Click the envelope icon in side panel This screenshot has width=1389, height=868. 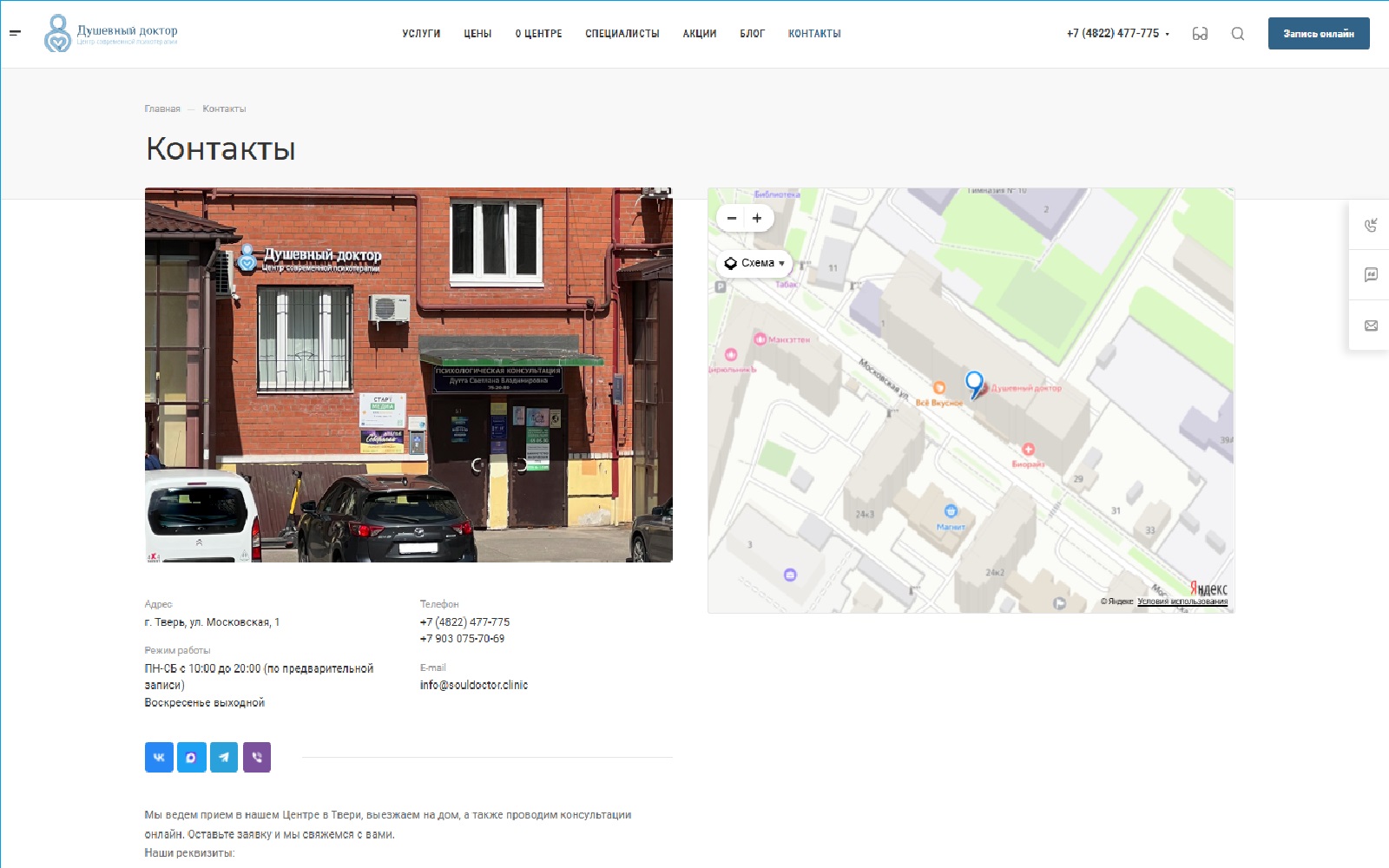pyautogui.click(x=1371, y=325)
